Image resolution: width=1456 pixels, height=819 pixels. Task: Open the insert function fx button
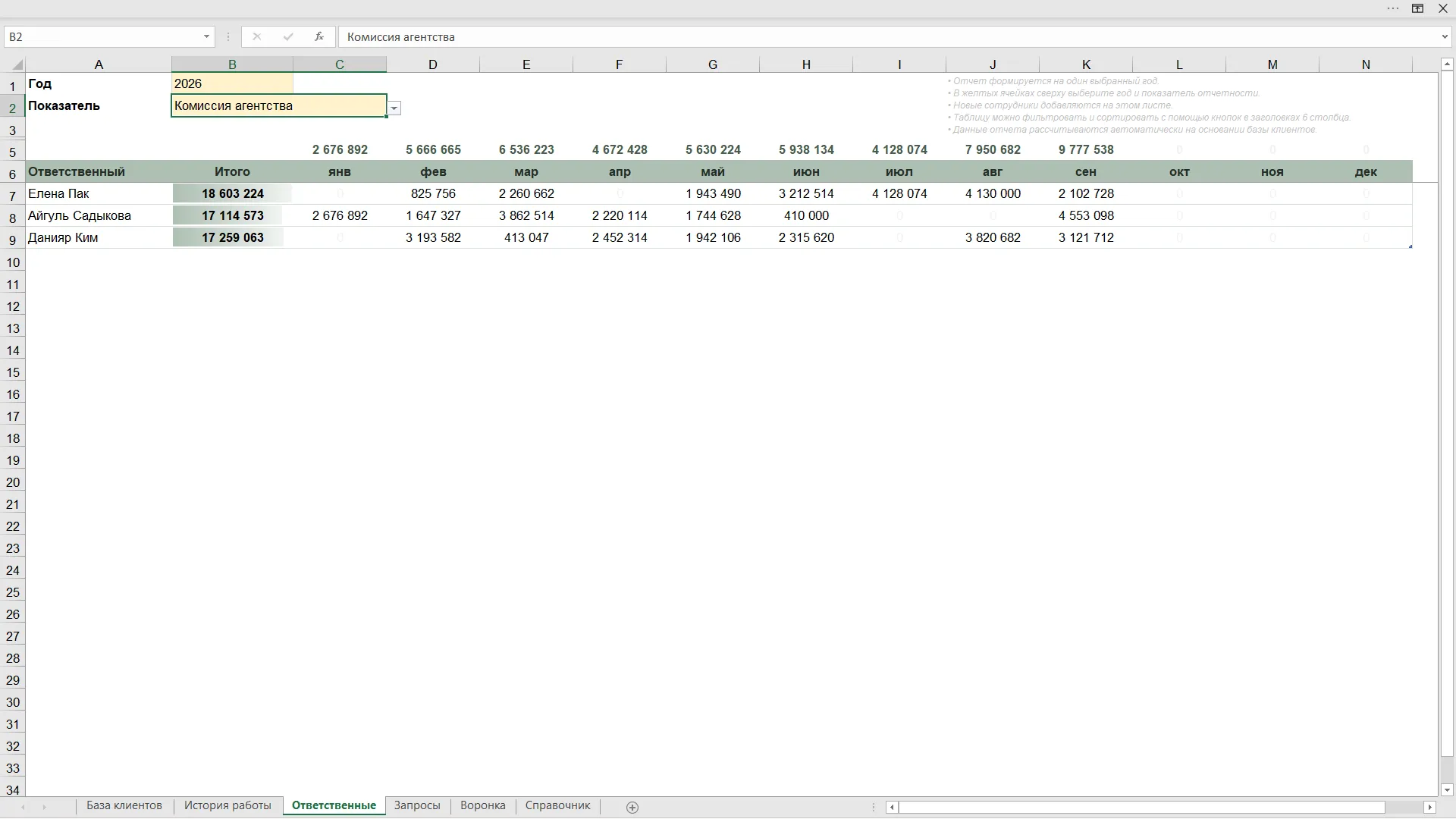click(x=319, y=36)
